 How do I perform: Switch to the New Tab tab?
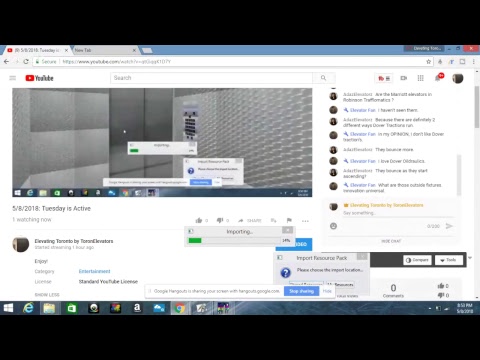[104, 50]
